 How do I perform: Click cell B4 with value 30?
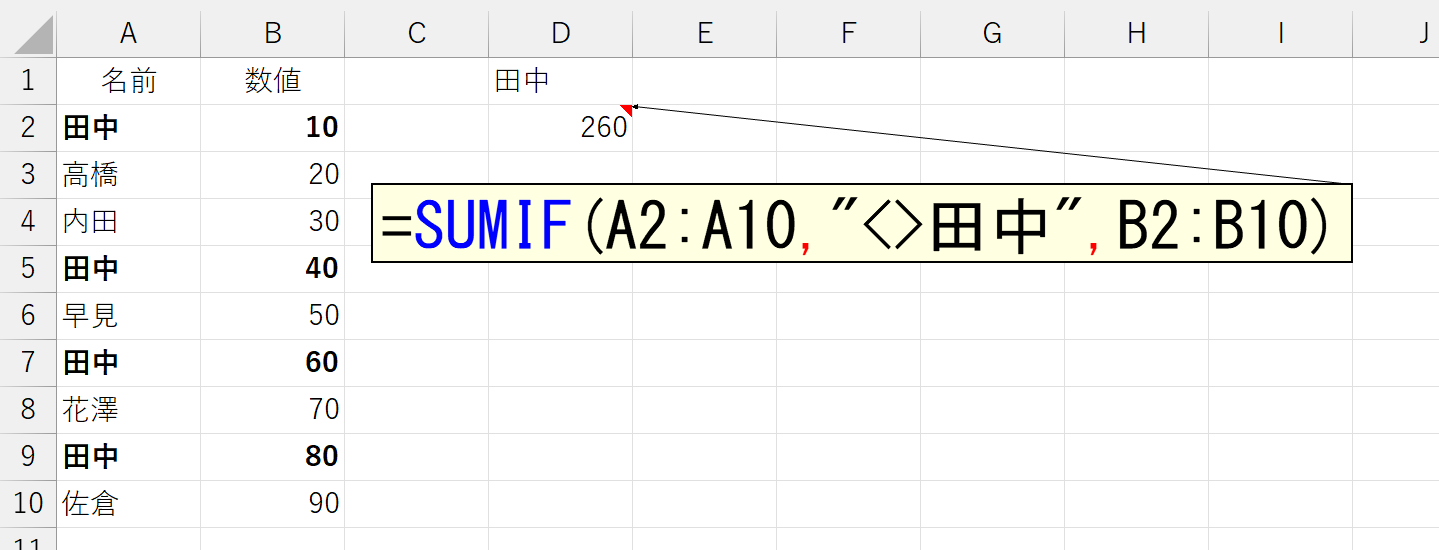pos(272,222)
